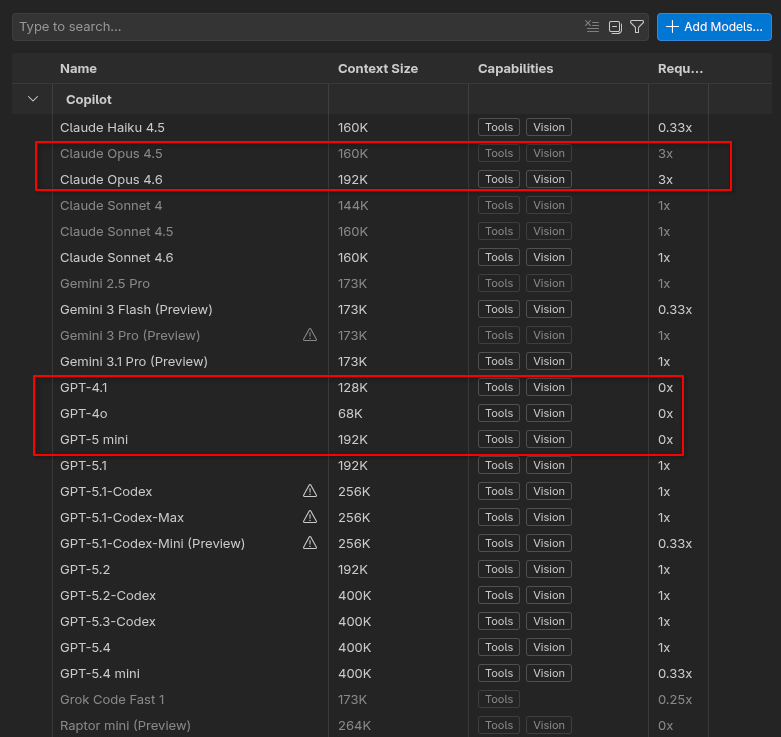The width and height of the screenshot is (781, 737).
Task: Collapse the Copilot group chevron
Action: point(33,99)
